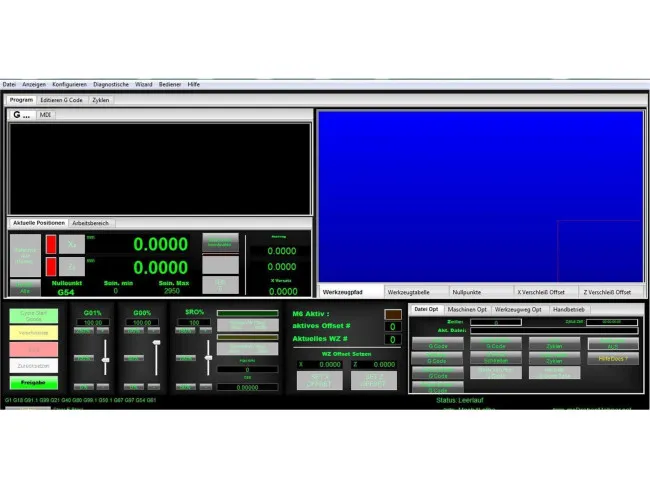Open the Datei menu
650x488 pixels.
point(9,85)
